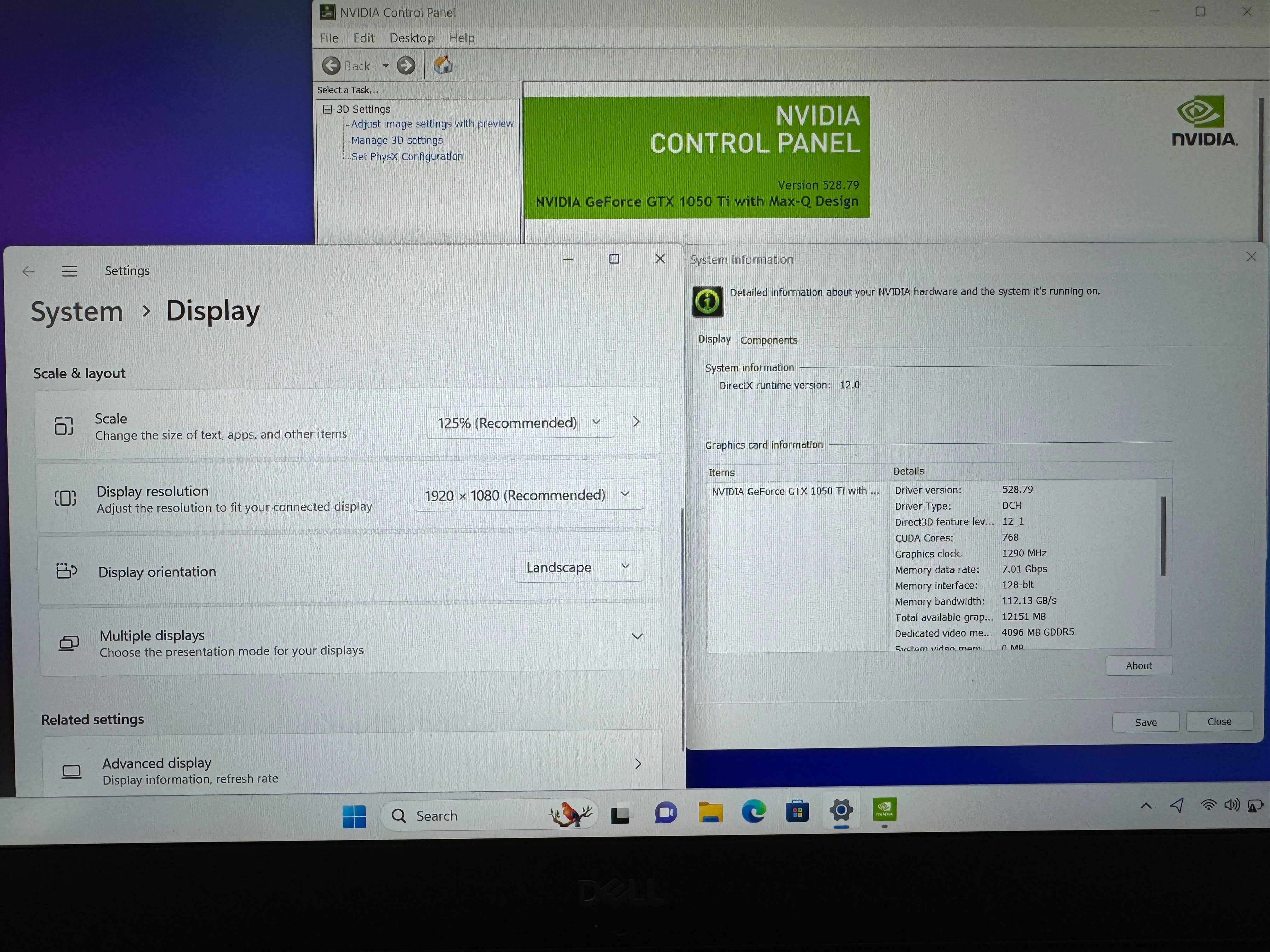
Task: Click the System breadcrumb link
Action: tap(77, 312)
